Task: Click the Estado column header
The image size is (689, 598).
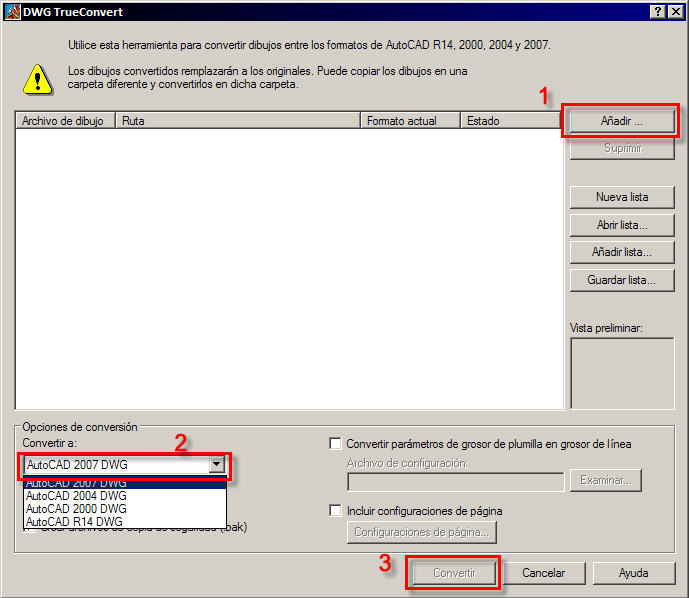Action: point(510,120)
